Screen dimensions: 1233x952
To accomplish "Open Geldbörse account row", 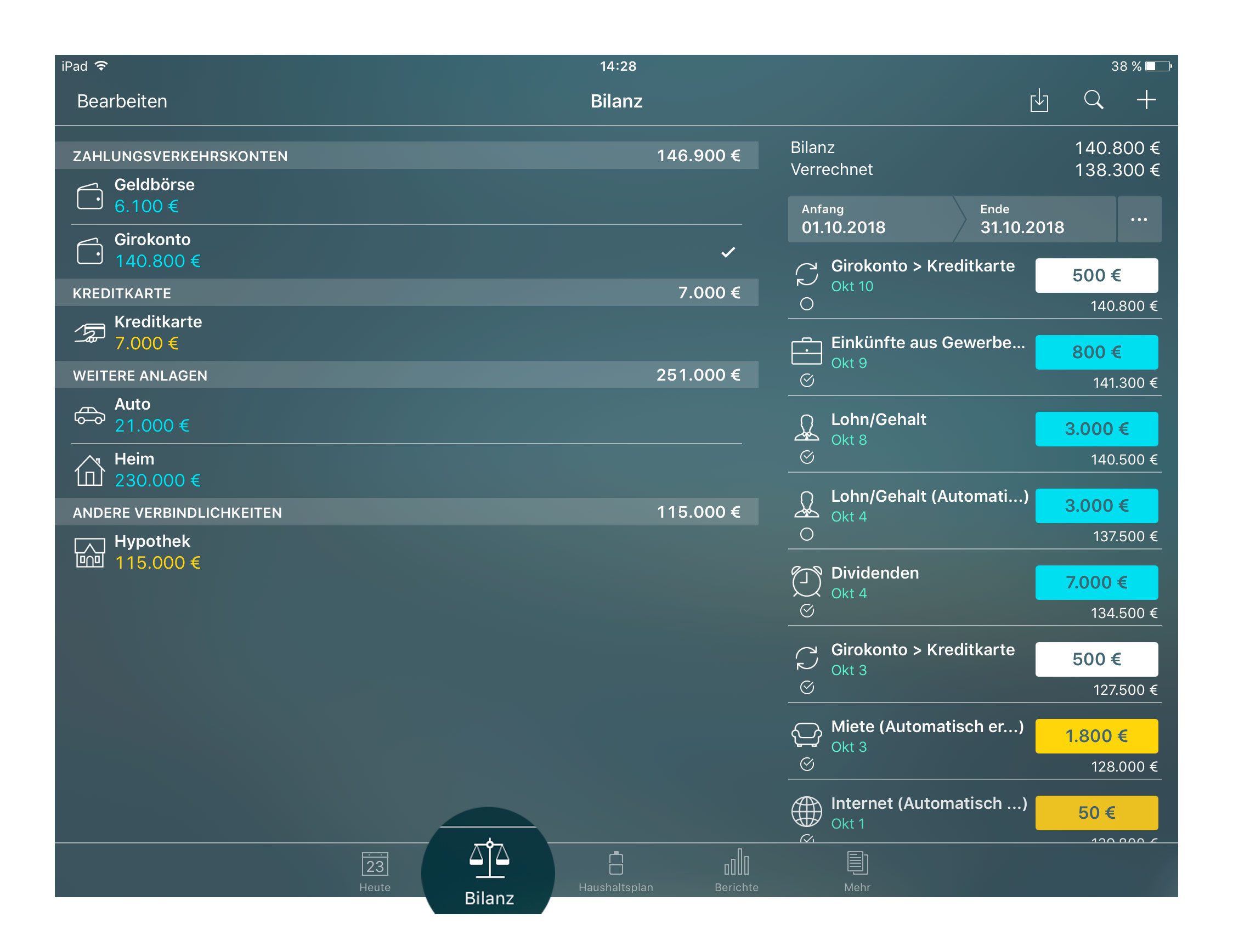I will 406,196.
